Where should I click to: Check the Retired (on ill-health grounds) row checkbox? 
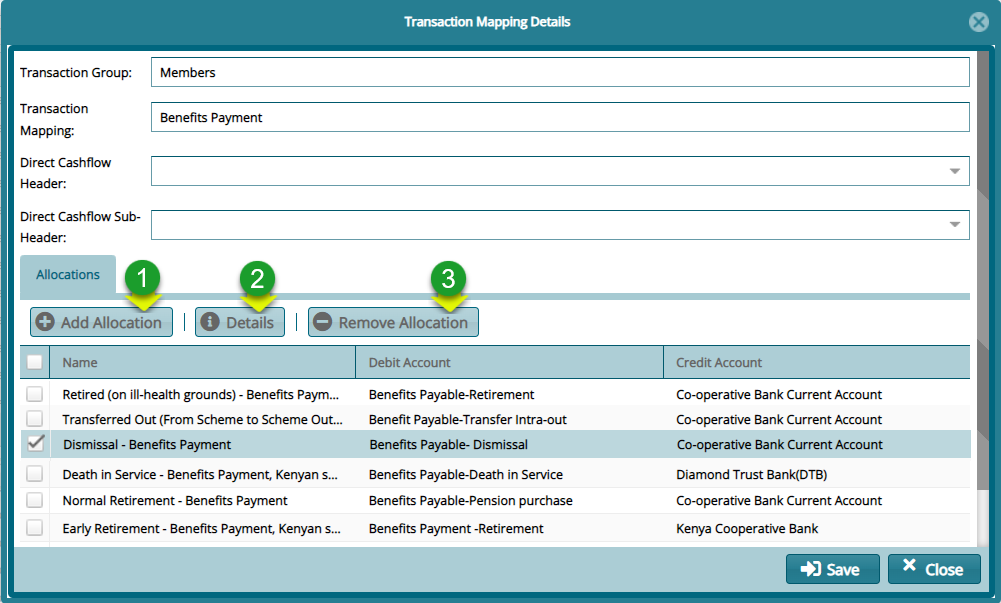34,394
